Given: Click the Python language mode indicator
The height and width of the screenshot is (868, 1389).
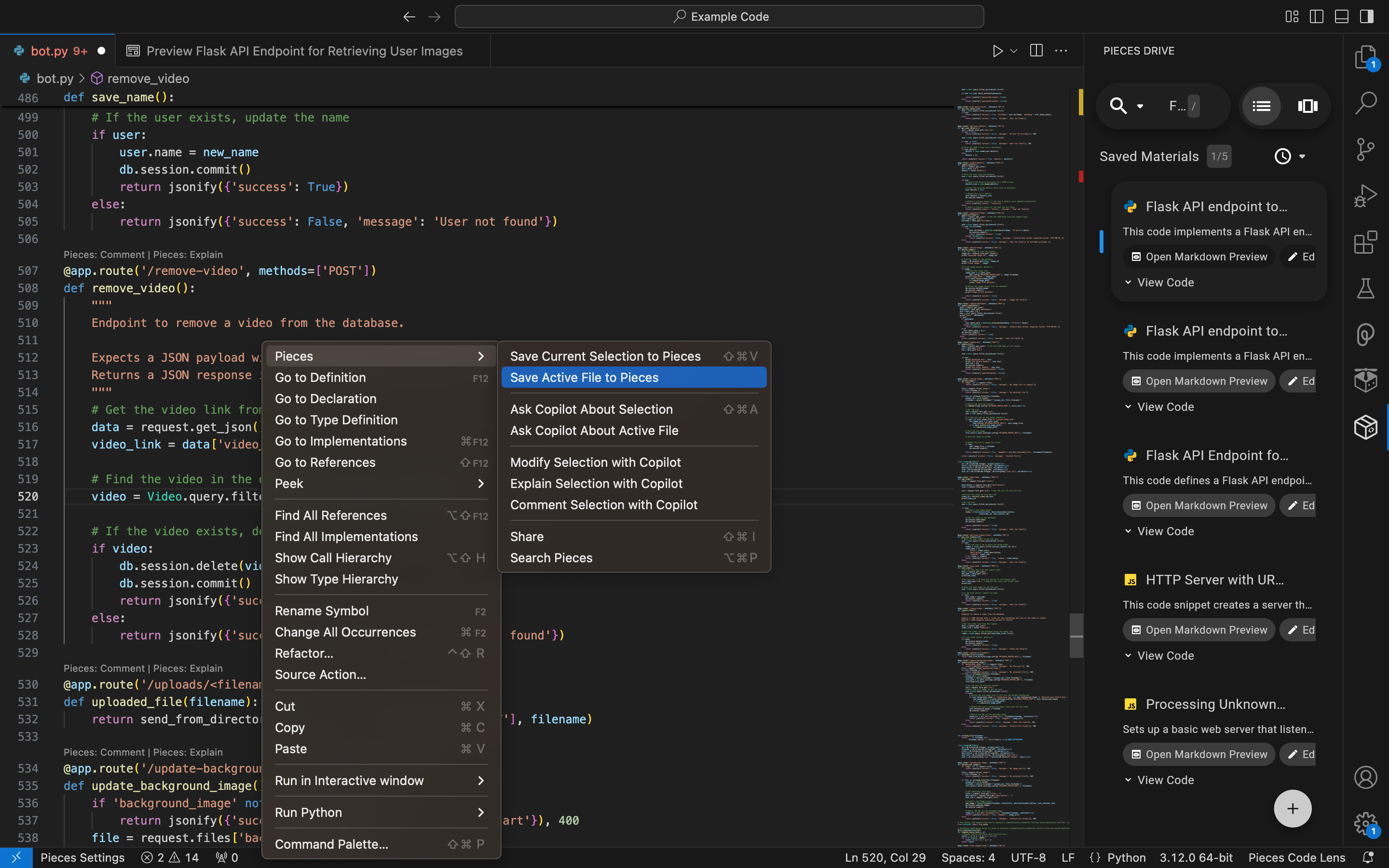Looking at the screenshot, I should point(1126,858).
